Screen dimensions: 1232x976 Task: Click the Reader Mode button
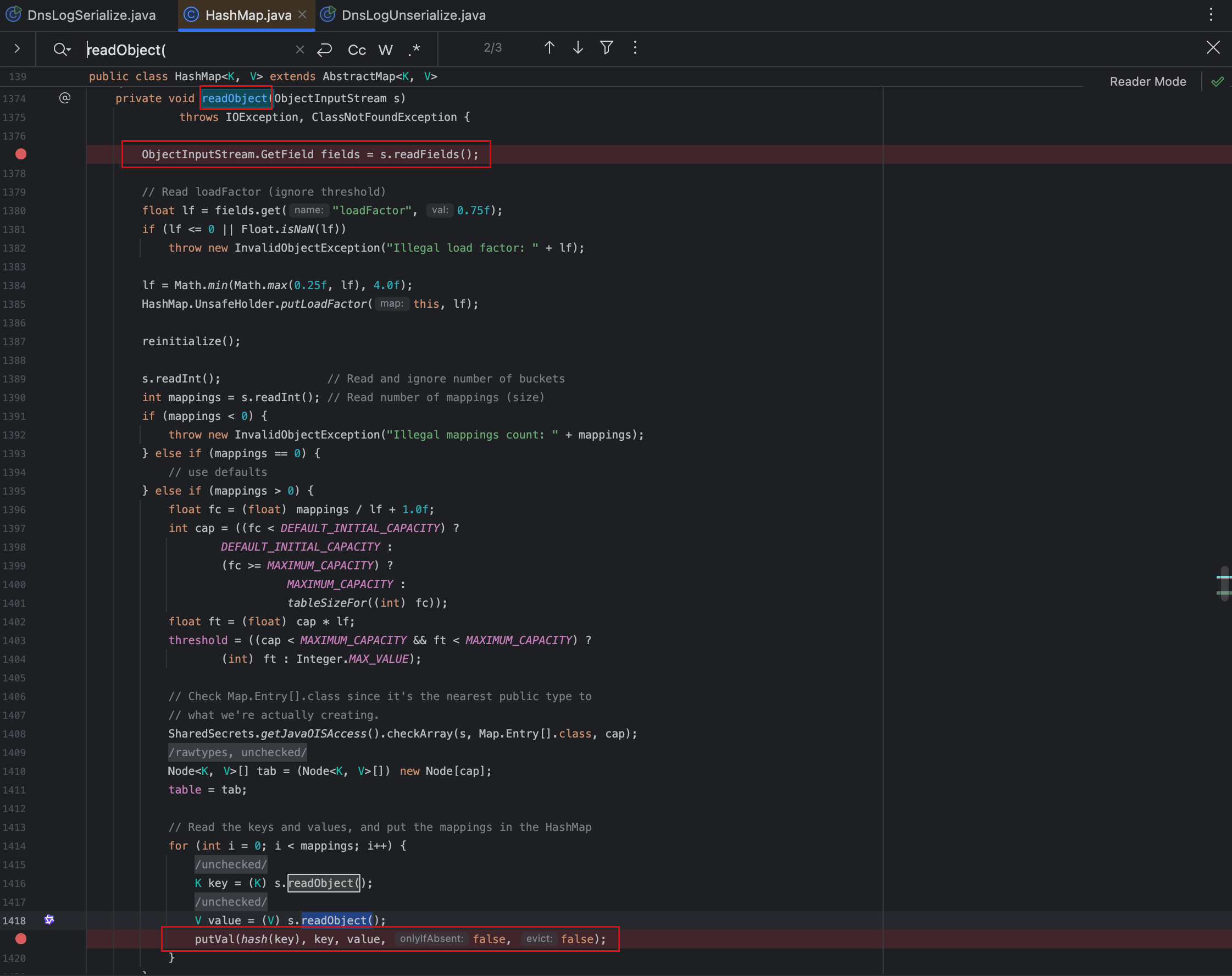point(1147,82)
